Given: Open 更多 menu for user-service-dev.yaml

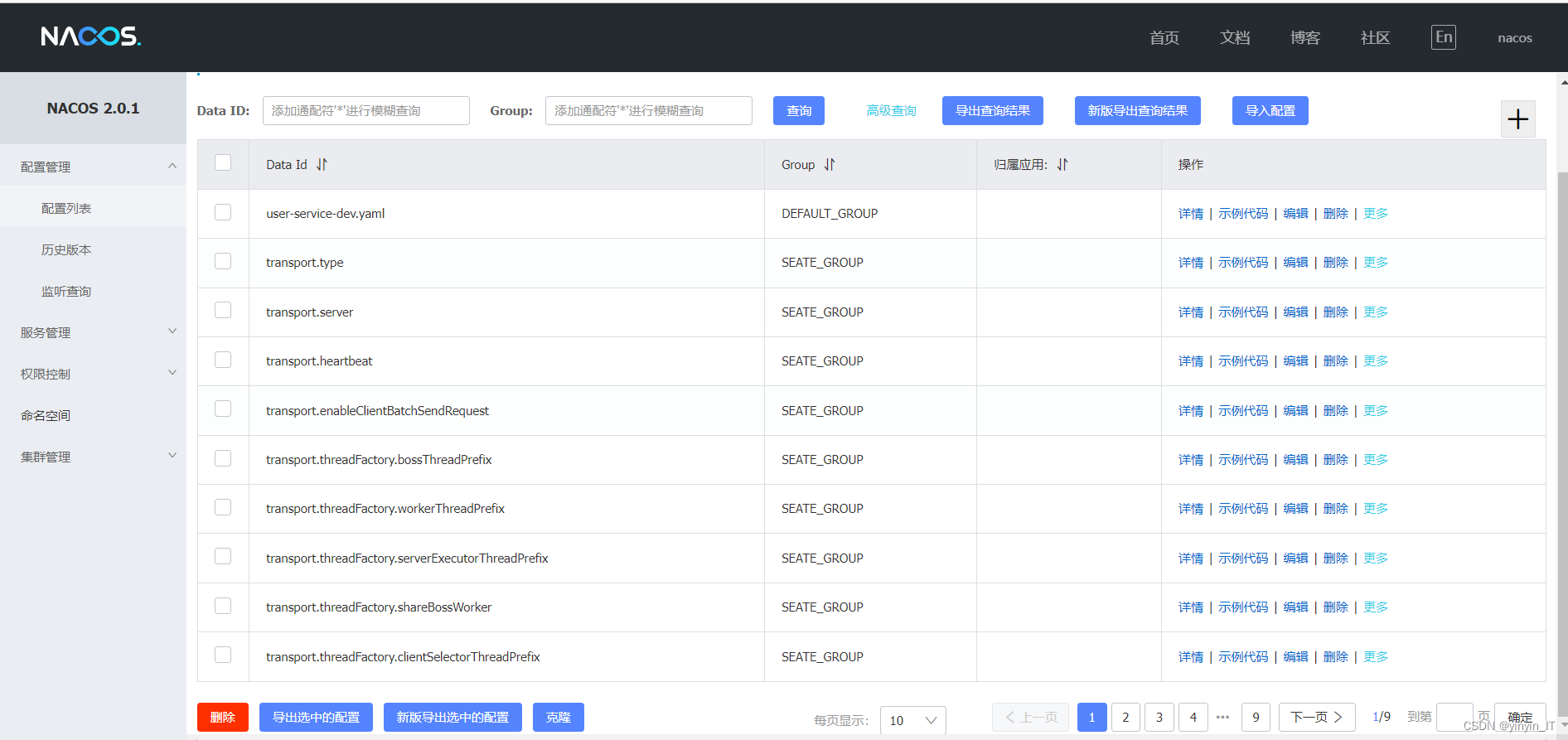Looking at the screenshot, I should click(1376, 214).
